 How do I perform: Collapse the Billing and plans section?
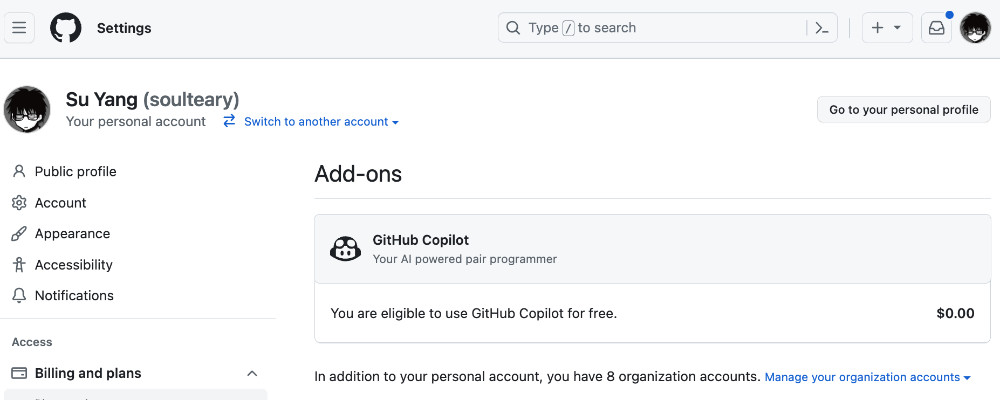pyautogui.click(x=252, y=373)
